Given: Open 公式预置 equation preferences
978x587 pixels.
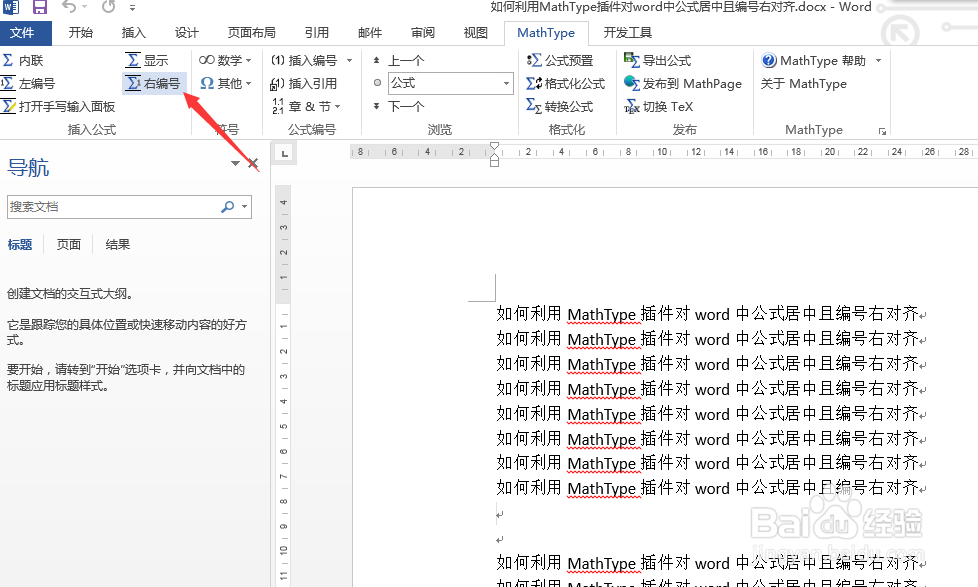Looking at the screenshot, I should pos(559,61).
